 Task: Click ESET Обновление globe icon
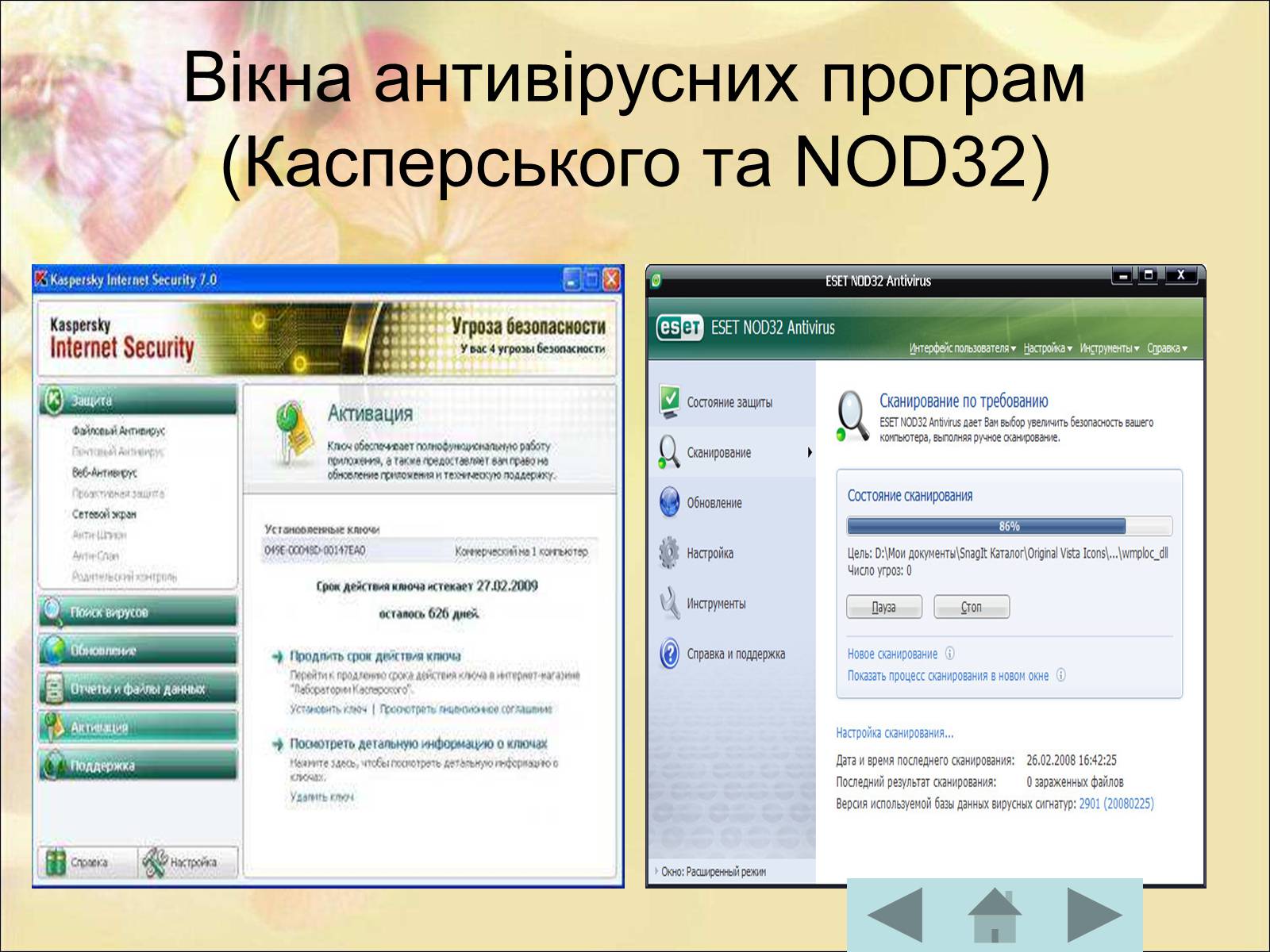[x=669, y=502]
